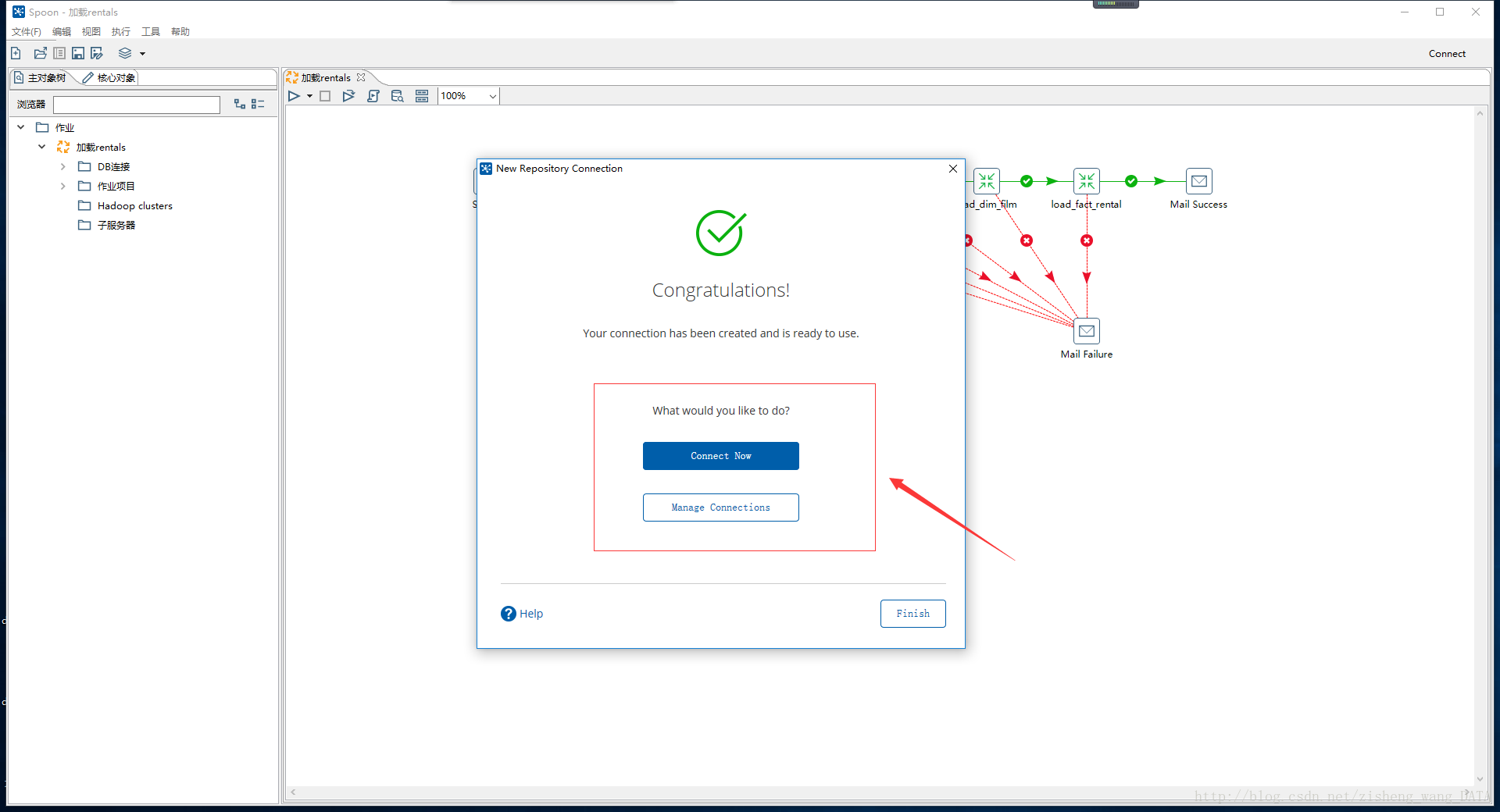Click green success hop icon before Mail Success
The height and width of the screenshot is (812, 1500).
click(1131, 181)
